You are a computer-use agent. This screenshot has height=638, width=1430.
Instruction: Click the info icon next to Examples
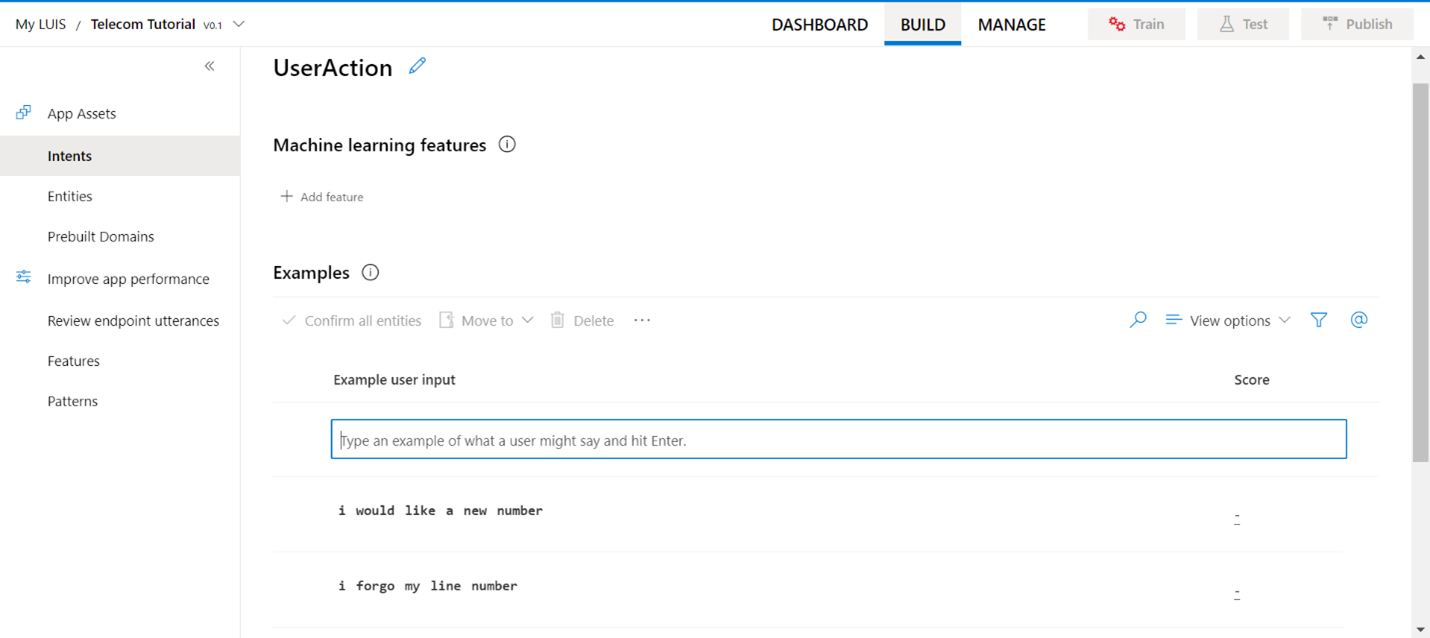(x=370, y=272)
